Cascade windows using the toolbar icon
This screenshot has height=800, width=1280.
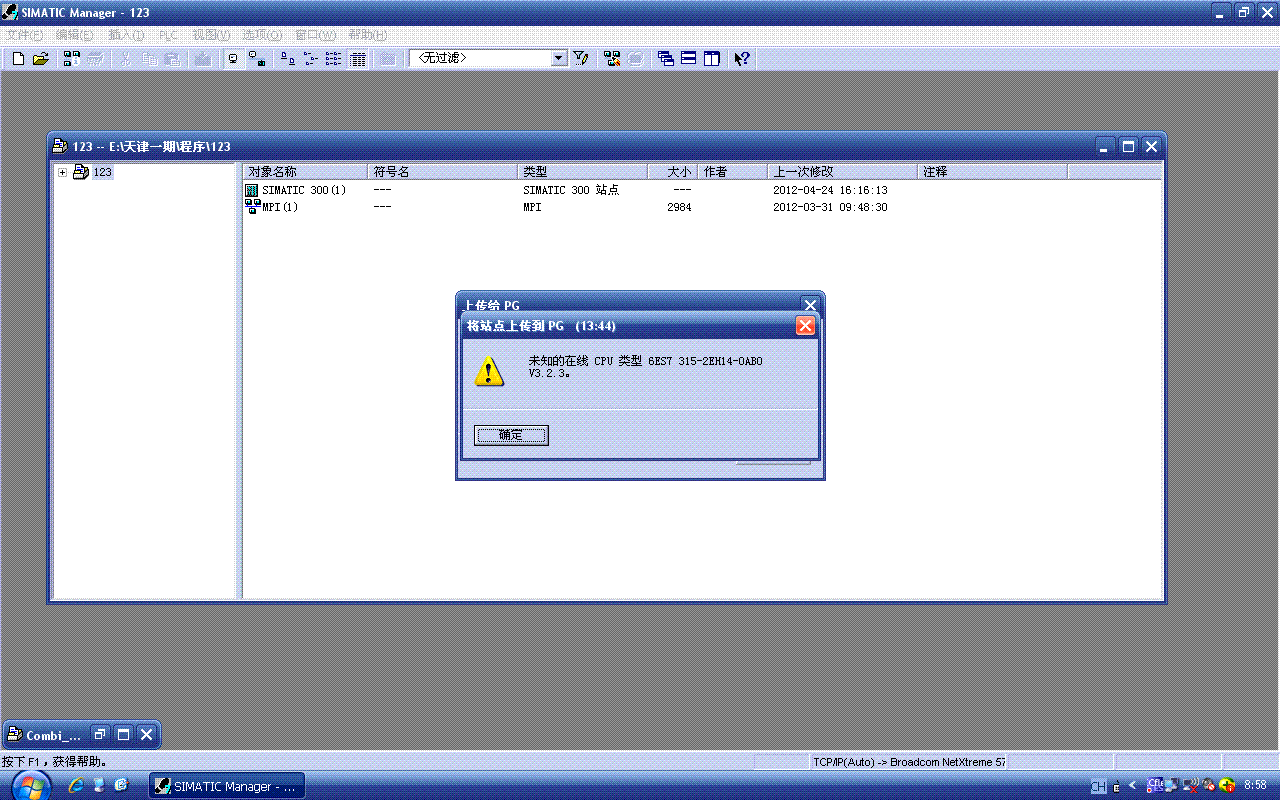pyautogui.click(x=666, y=59)
